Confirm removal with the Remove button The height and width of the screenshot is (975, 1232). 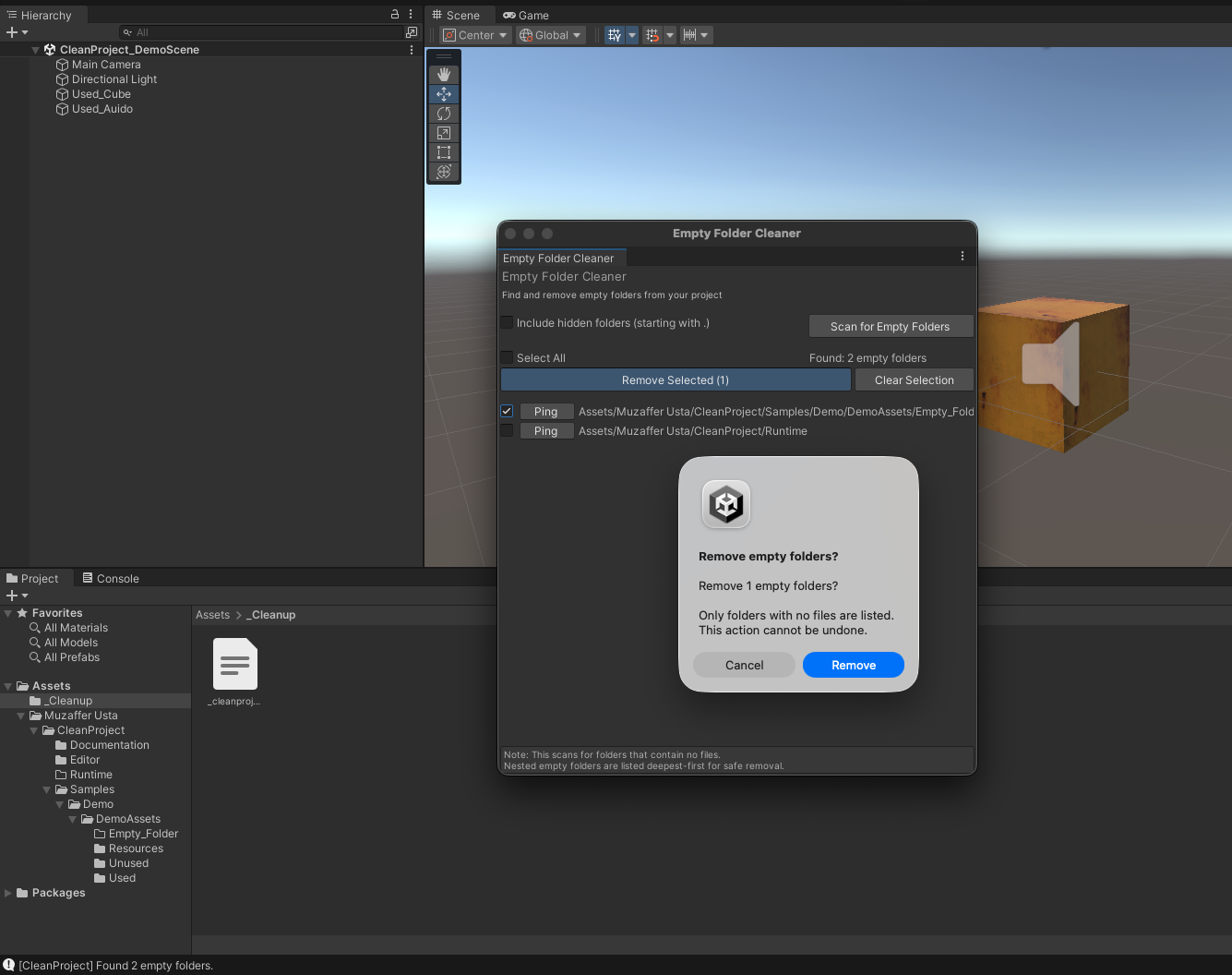[x=854, y=665]
